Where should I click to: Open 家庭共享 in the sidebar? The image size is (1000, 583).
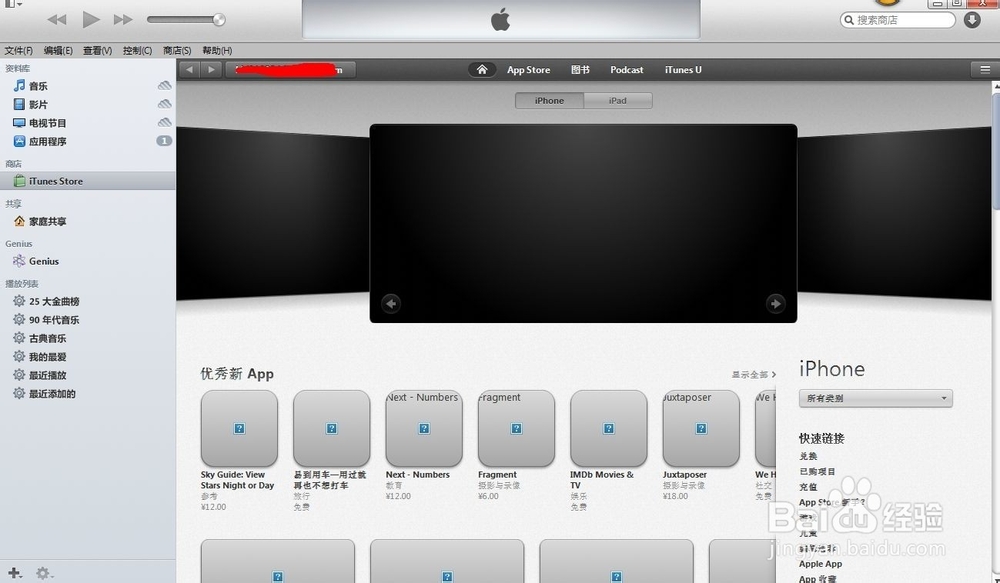pos(48,221)
